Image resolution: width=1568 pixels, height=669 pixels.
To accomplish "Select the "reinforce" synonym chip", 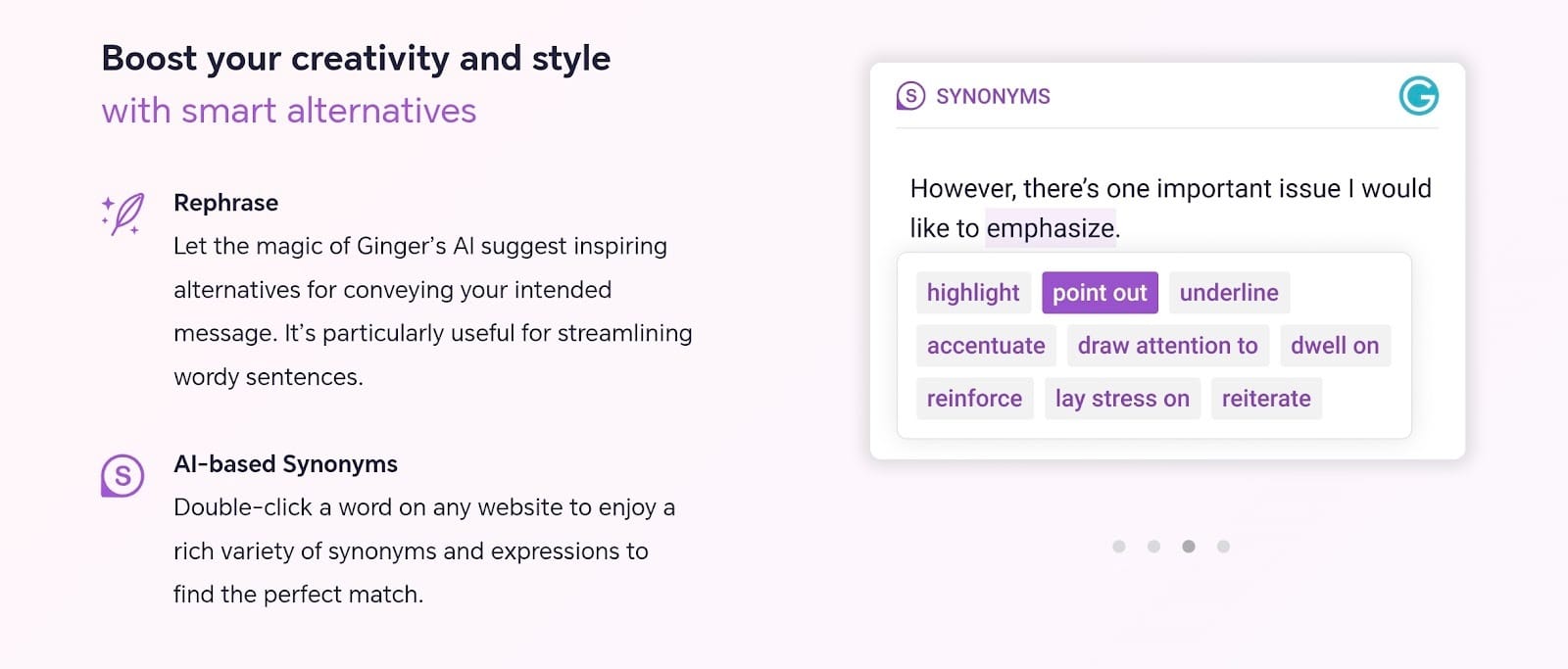I will 974,399.
